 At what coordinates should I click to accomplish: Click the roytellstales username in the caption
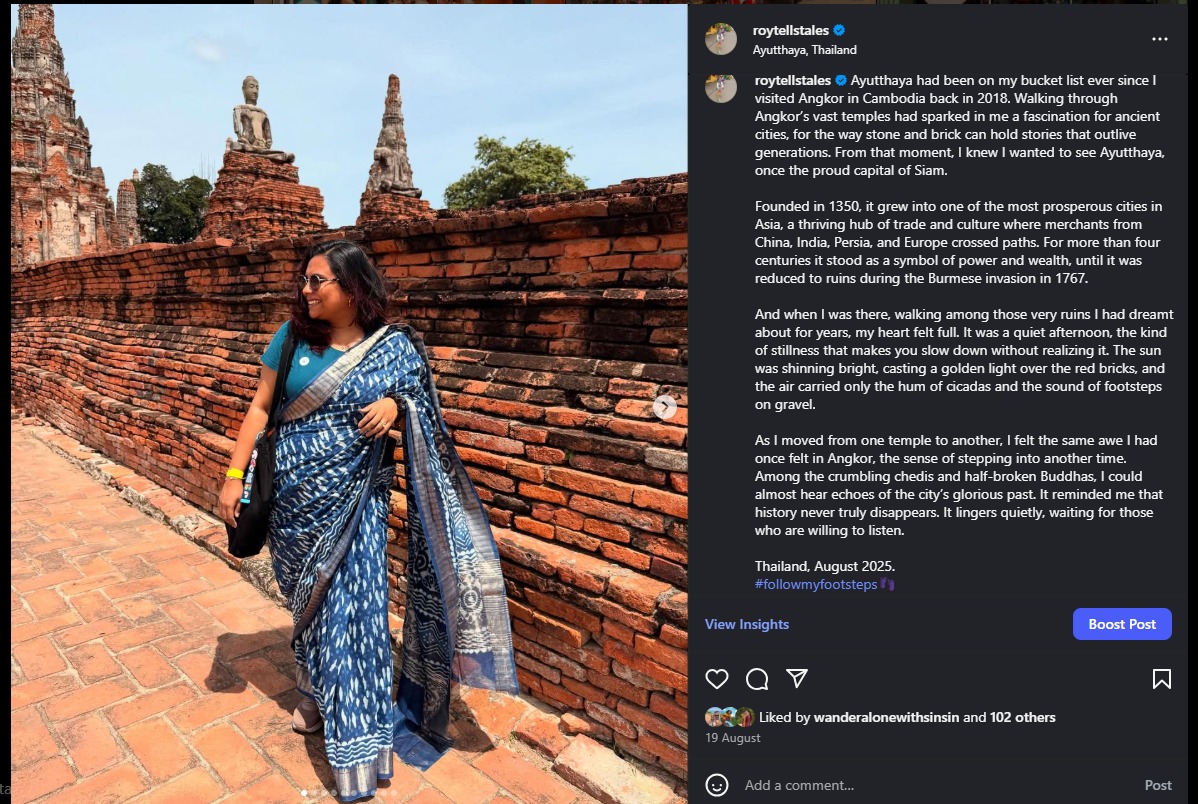(x=792, y=80)
